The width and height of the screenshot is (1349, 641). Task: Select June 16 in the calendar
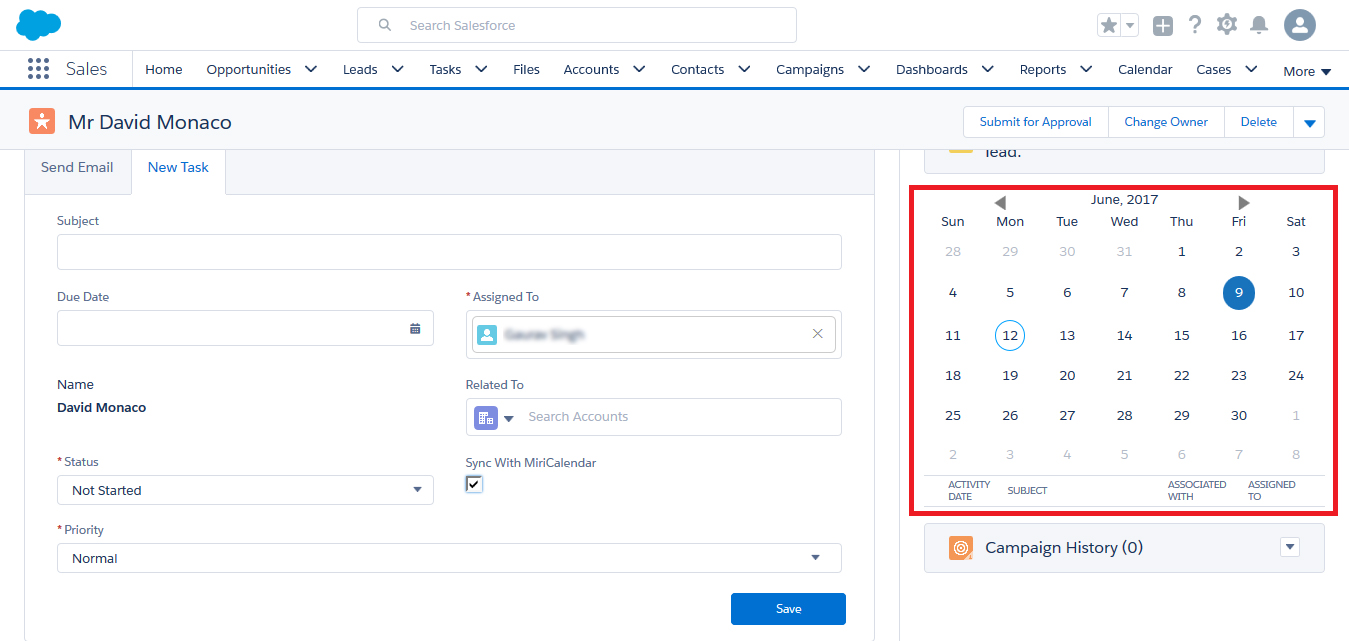tap(1238, 336)
